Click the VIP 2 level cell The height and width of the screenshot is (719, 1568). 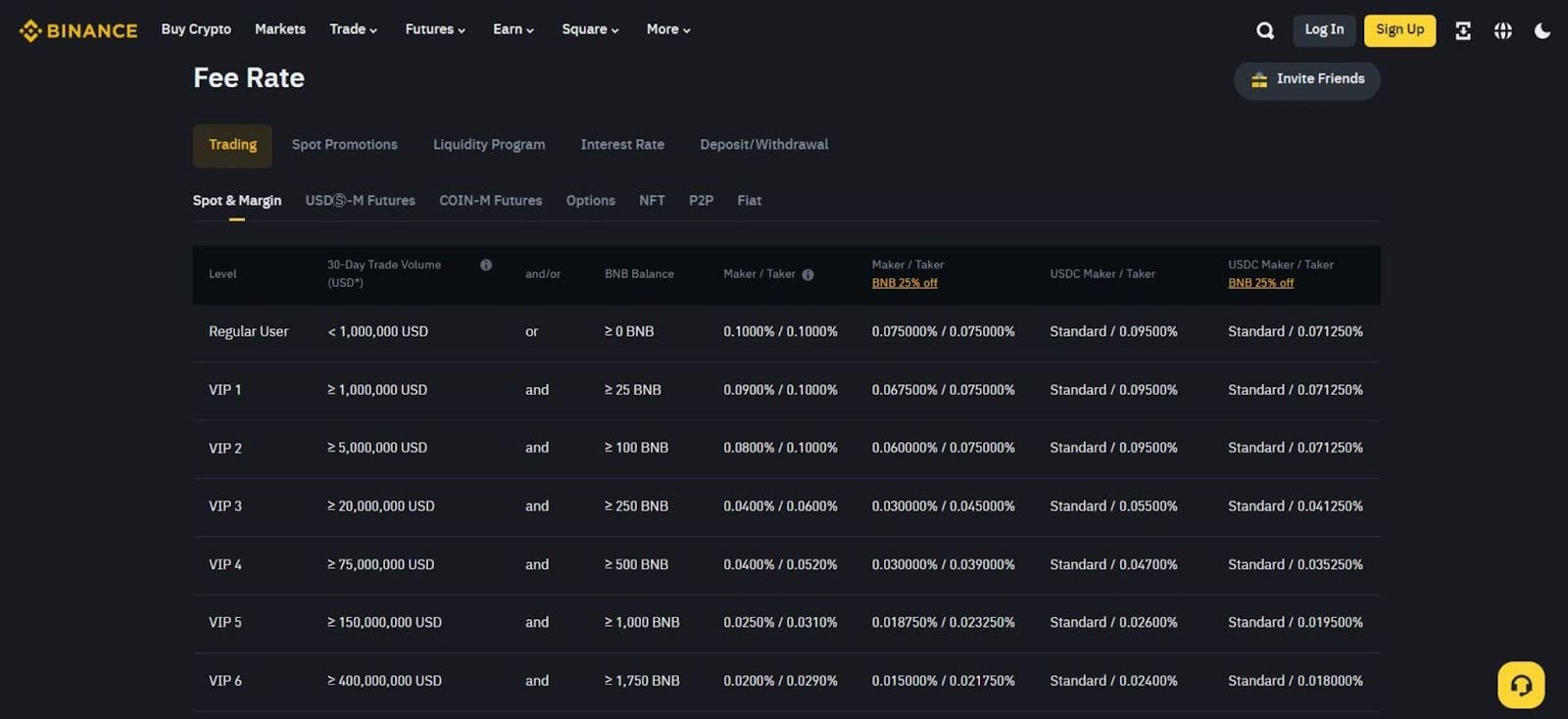click(225, 449)
